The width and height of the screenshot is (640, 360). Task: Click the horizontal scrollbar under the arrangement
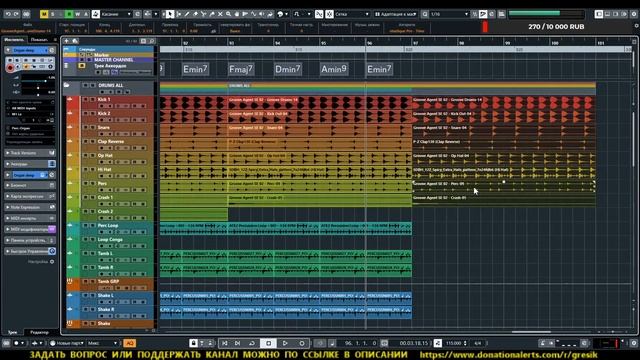tap(531, 332)
